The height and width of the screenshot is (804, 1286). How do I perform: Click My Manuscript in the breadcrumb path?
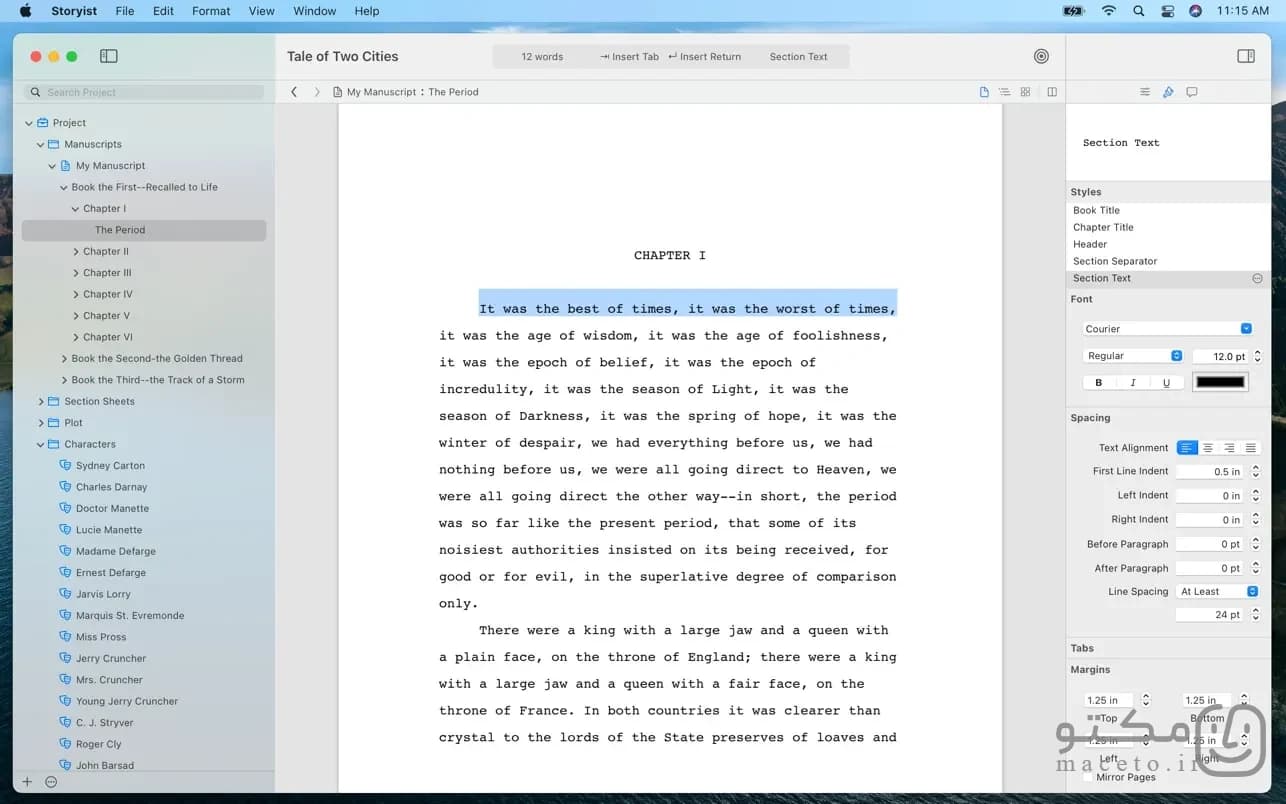click(x=381, y=92)
